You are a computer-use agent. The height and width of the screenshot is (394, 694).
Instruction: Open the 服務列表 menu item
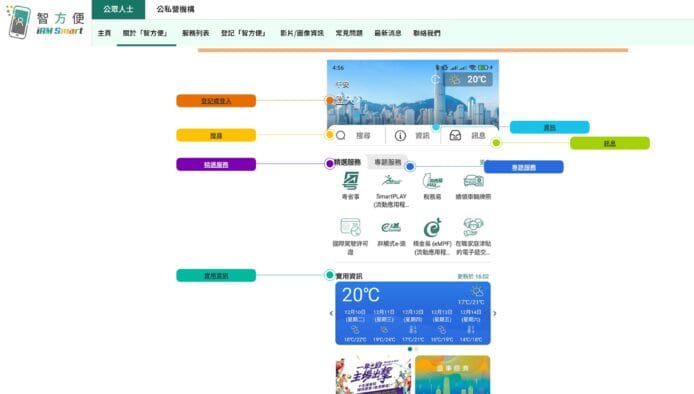[196, 33]
